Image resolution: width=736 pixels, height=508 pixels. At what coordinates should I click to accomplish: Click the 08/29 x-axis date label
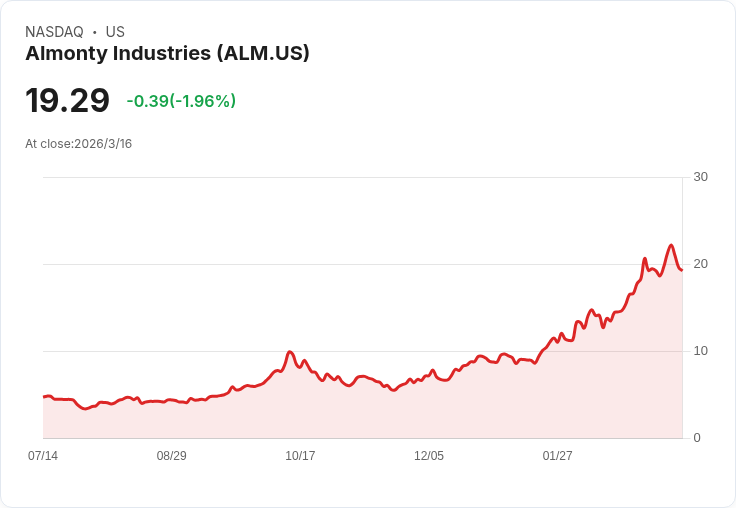(x=171, y=455)
